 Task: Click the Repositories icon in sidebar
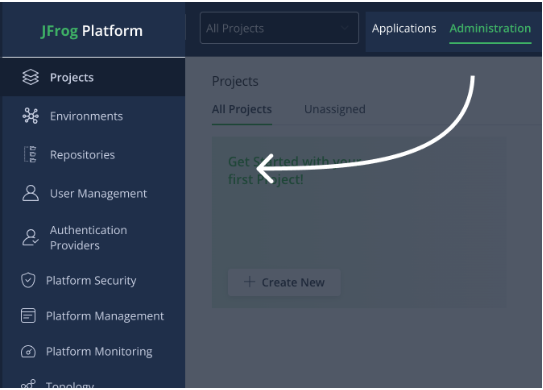click(x=30, y=154)
